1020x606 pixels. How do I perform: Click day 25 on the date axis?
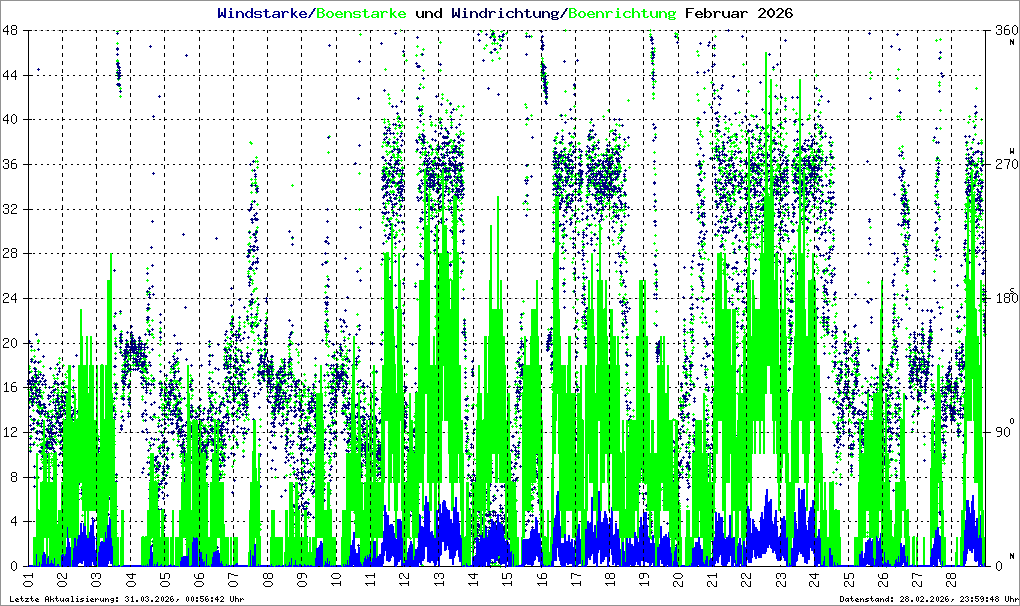(848, 579)
